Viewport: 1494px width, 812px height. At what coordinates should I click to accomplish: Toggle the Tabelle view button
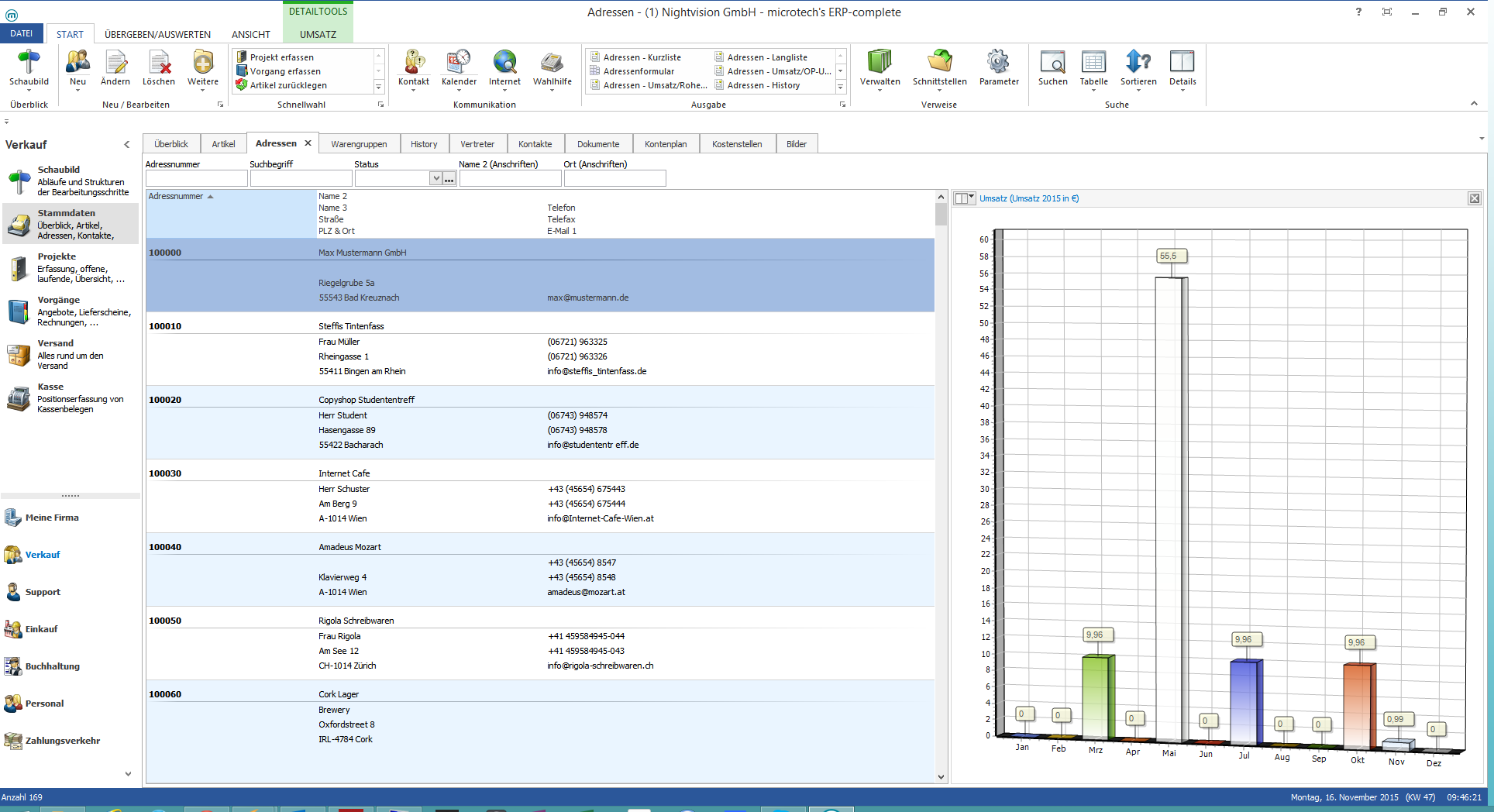pos(1093,62)
